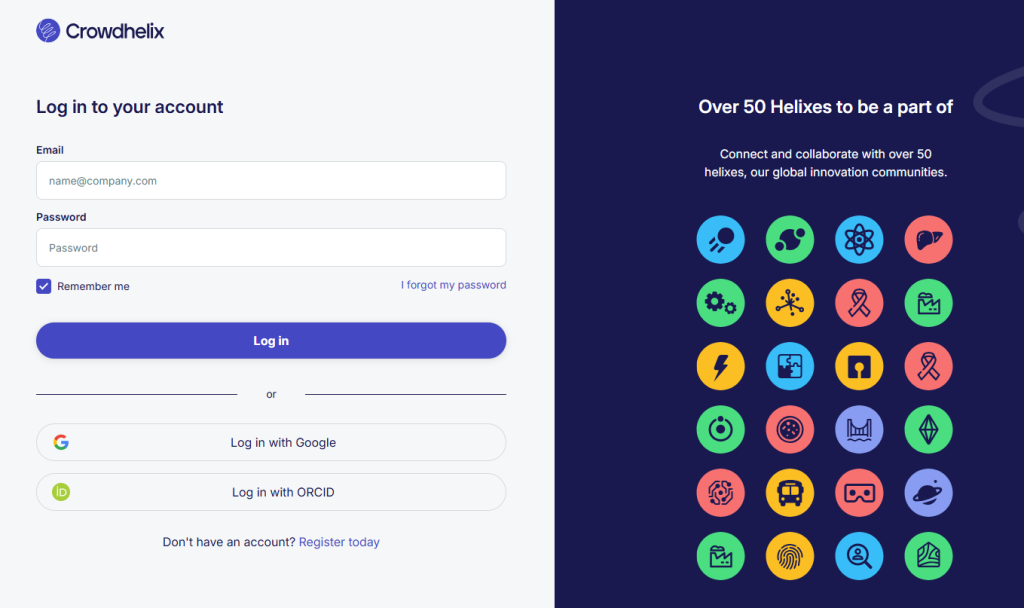Screen dimensions: 1024x608
Task: Click the green gears helix icon
Action: click(720, 303)
